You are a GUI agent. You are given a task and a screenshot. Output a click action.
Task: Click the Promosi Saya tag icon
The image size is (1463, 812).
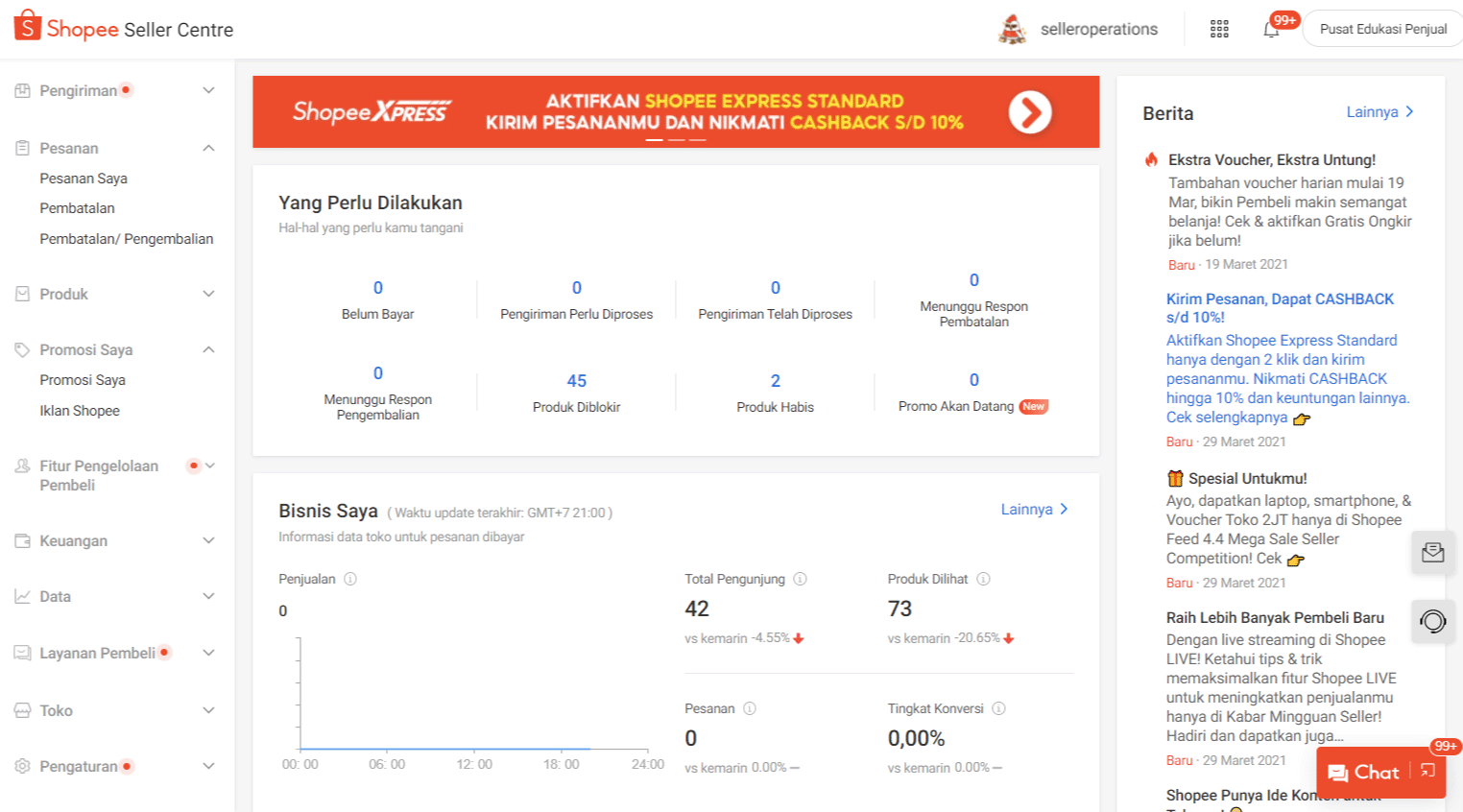pyautogui.click(x=22, y=349)
